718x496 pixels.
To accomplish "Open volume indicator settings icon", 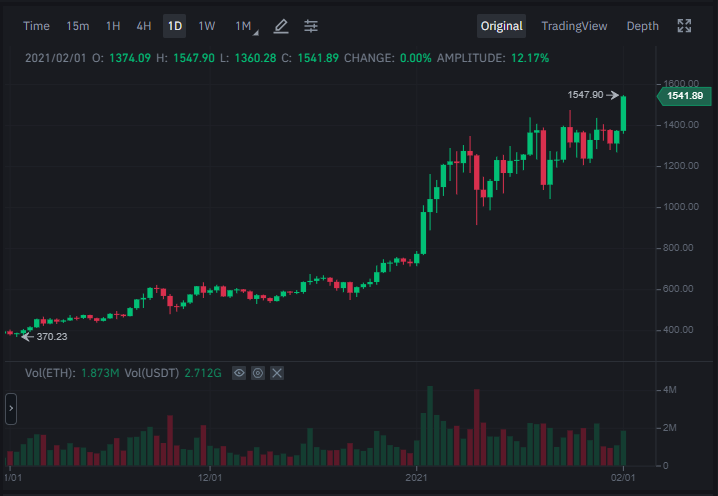I will (x=258, y=373).
